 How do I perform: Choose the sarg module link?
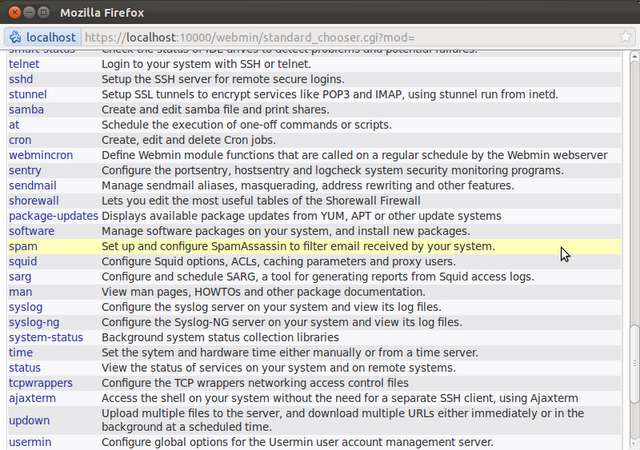pos(20,276)
